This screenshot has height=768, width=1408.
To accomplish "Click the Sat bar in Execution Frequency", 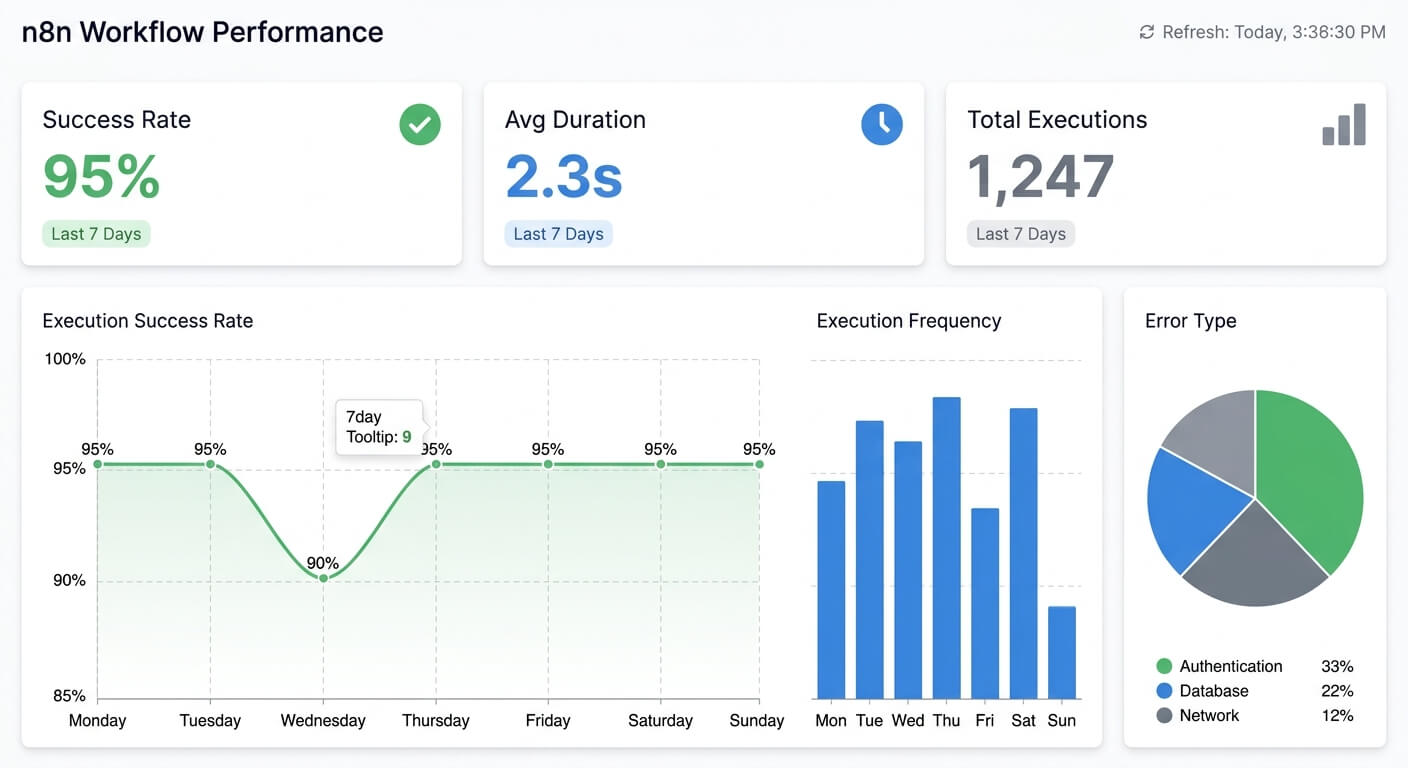I will (x=1024, y=553).
